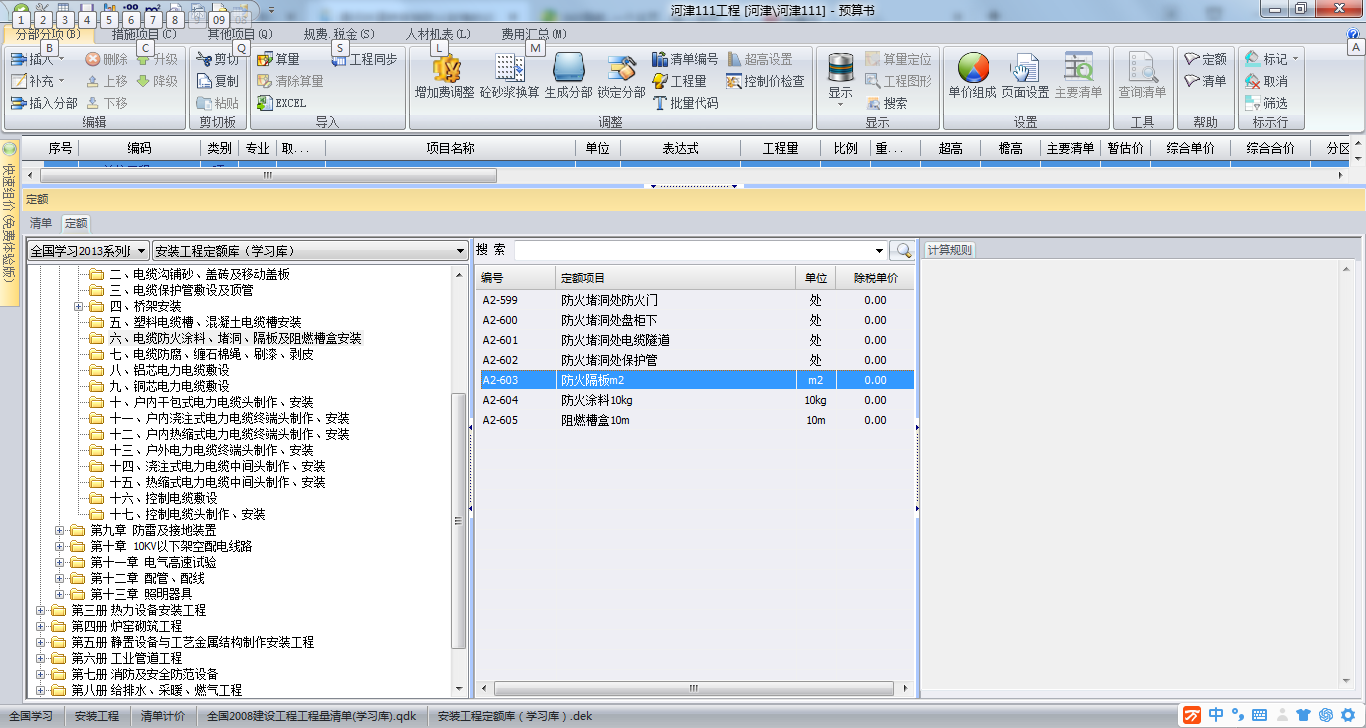1366x728 pixels.
Task: Open the 计算规则 tab
Action: coord(948,250)
